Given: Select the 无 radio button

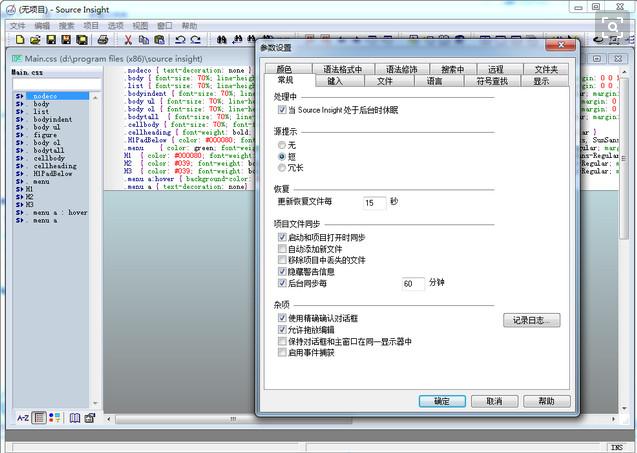Looking at the screenshot, I should click(283, 145).
